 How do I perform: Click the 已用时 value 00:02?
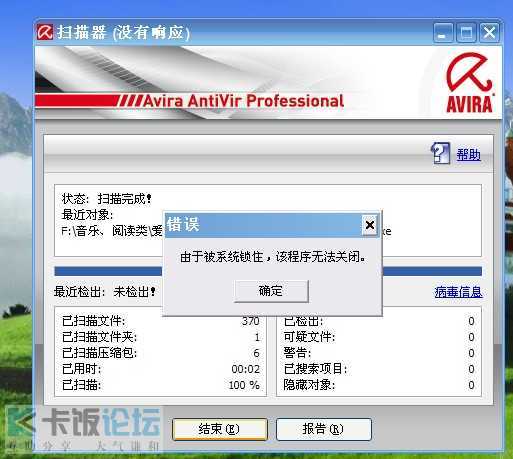[246, 369]
